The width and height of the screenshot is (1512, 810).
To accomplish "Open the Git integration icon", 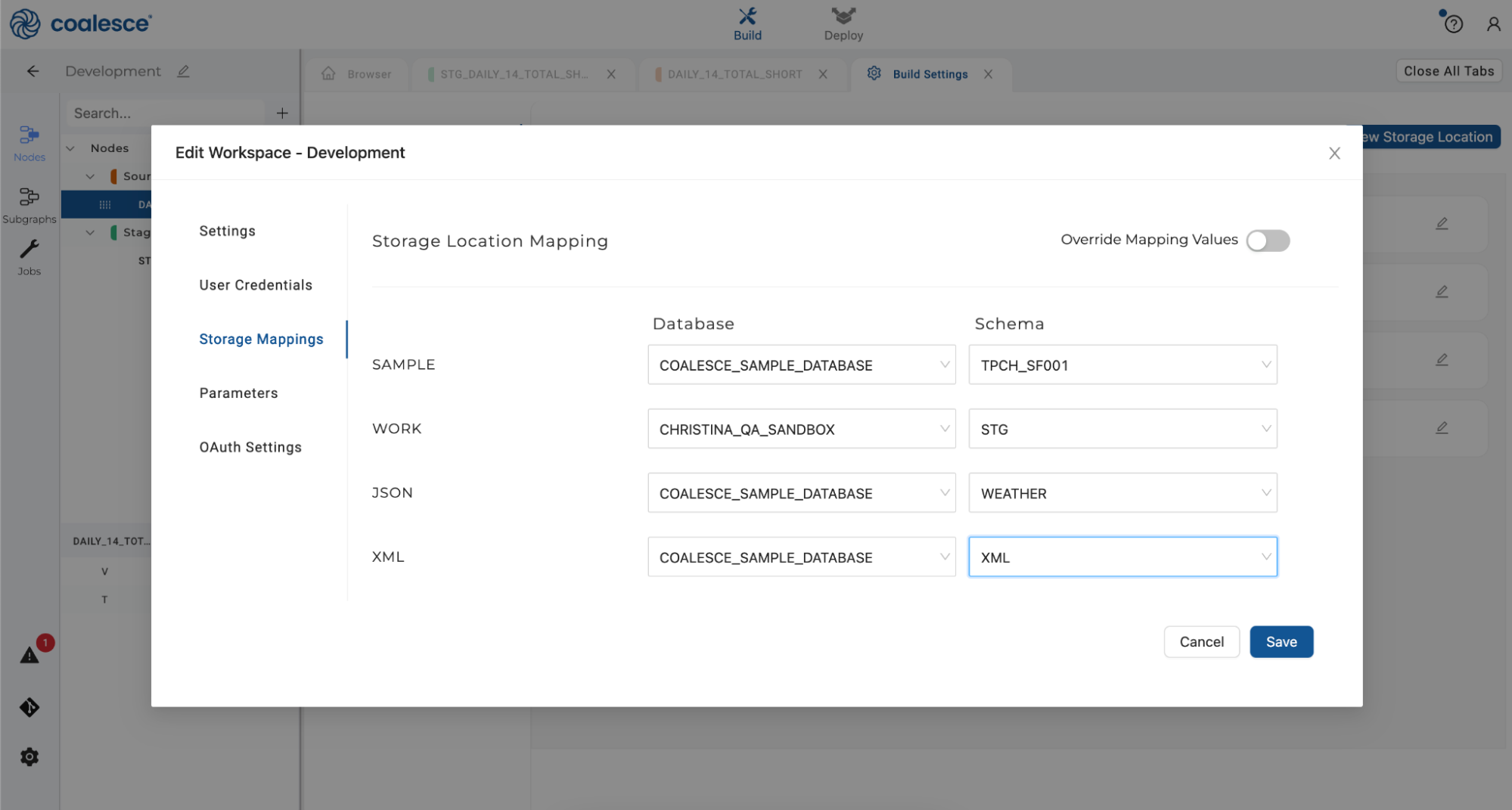I will coord(29,707).
